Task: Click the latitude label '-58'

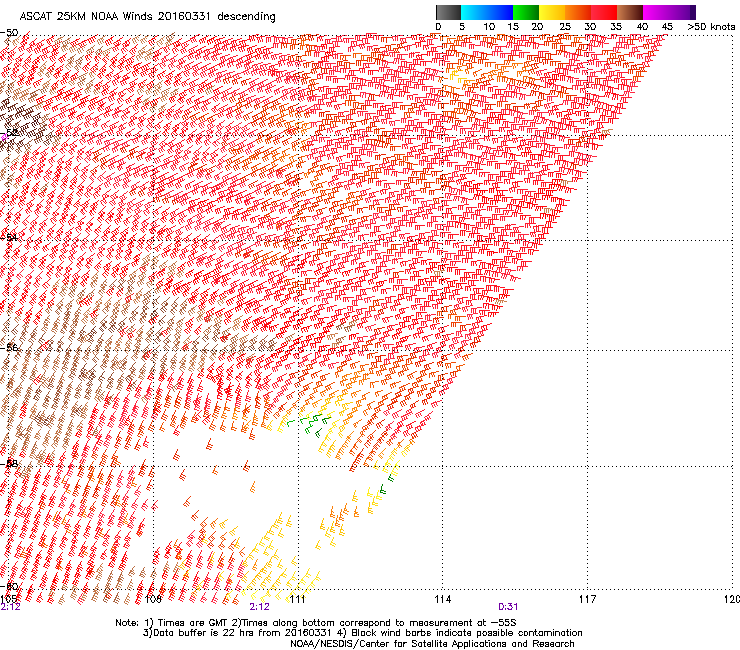Action: coord(9,463)
